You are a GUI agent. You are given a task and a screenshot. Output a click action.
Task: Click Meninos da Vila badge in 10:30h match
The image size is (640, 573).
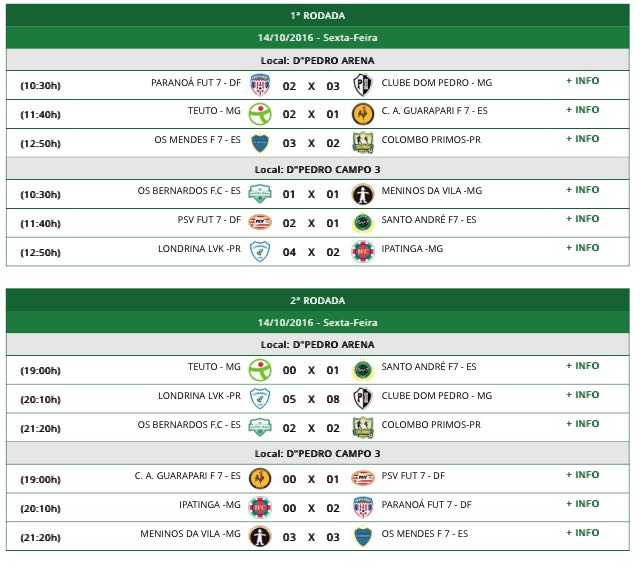pos(362,194)
